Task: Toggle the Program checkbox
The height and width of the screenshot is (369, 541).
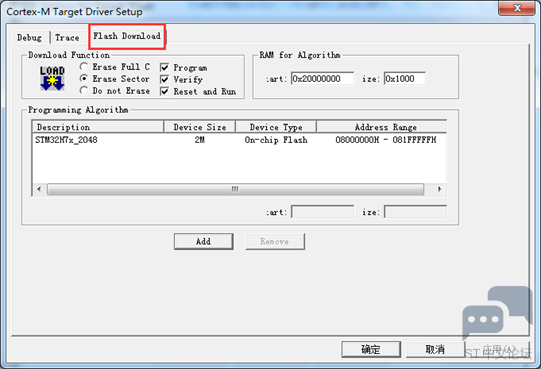Action: [x=165, y=67]
